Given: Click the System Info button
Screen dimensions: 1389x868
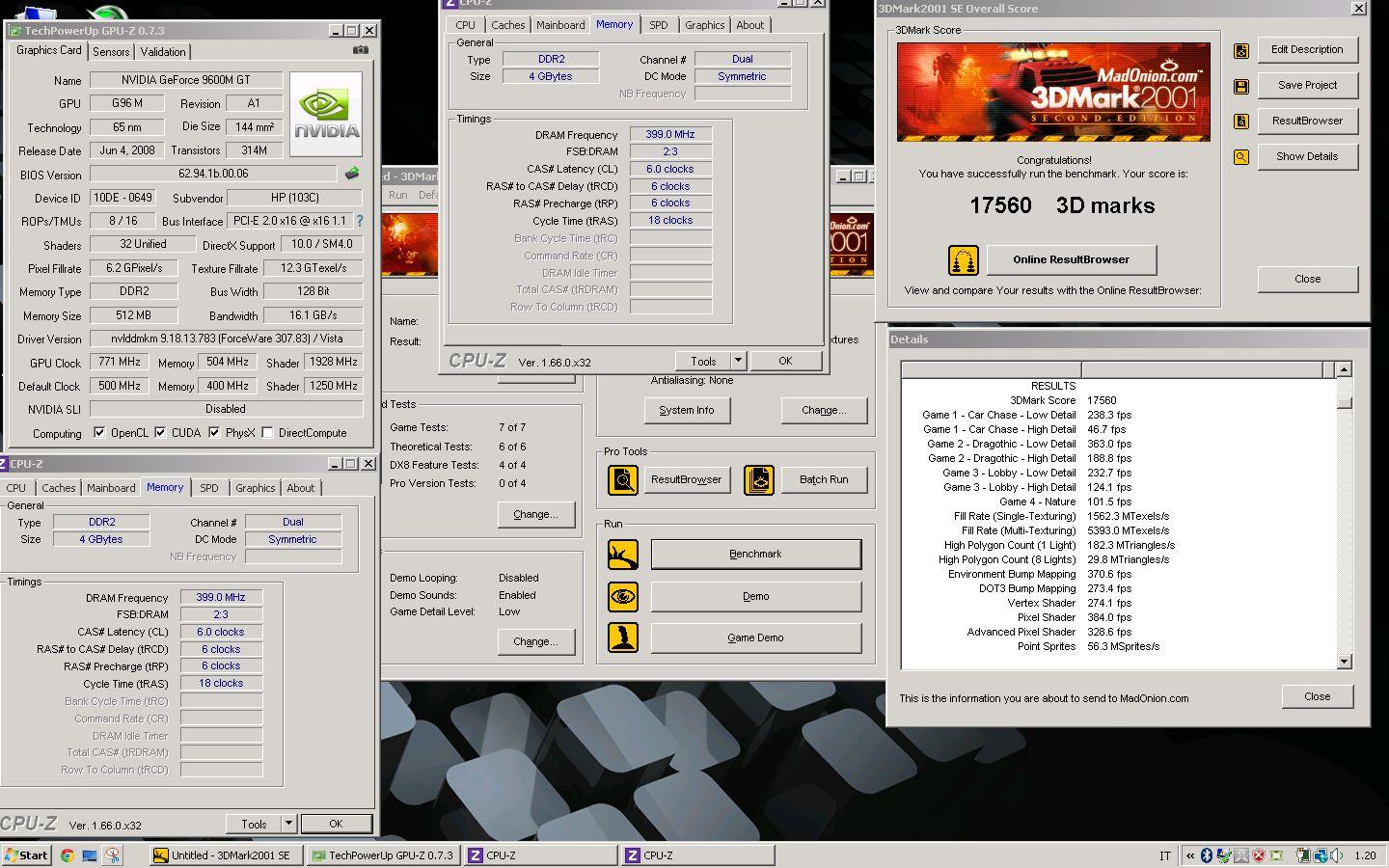Looking at the screenshot, I should click(687, 410).
